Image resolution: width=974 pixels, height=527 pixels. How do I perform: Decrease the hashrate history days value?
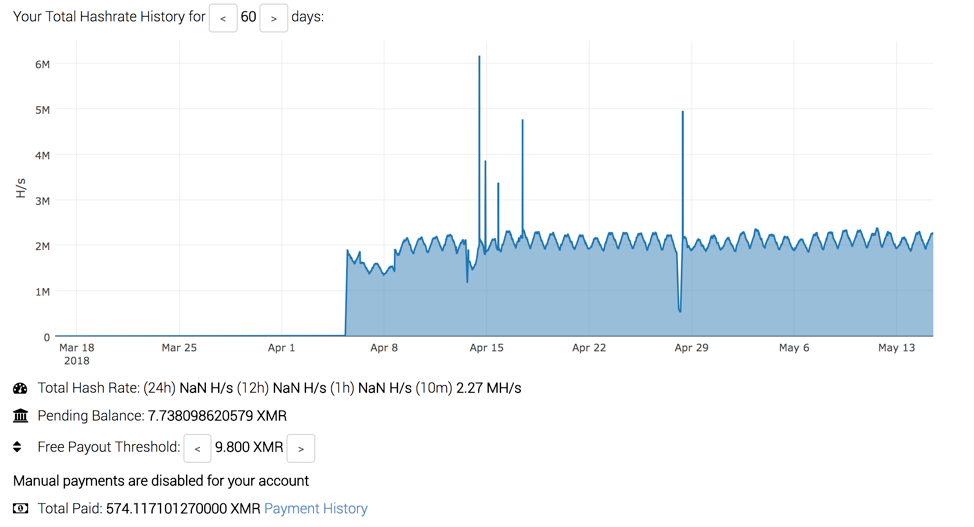(223, 18)
